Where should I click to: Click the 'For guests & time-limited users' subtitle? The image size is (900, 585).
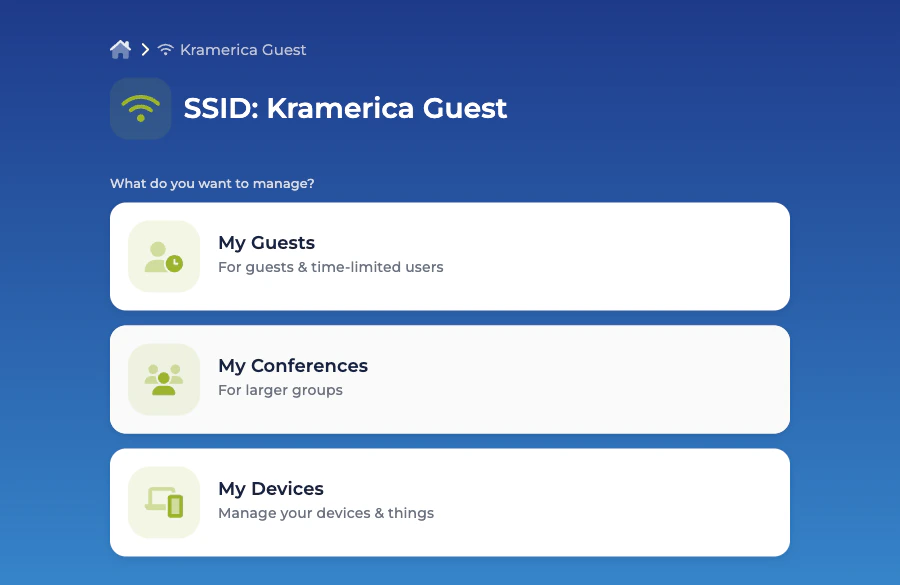pyautogui.click(x=330, y=267)
